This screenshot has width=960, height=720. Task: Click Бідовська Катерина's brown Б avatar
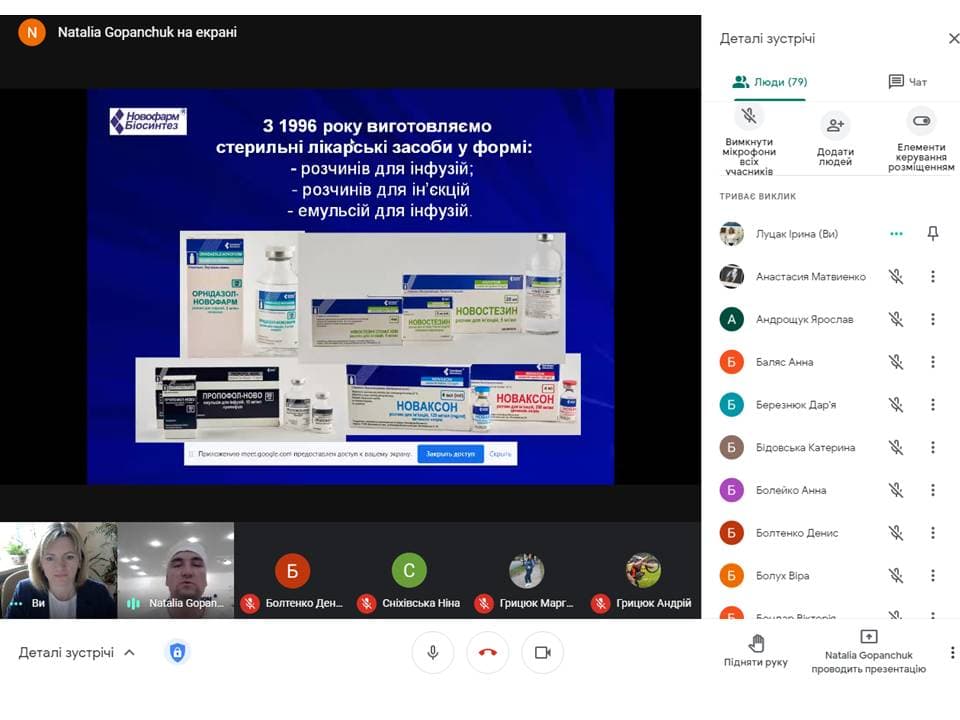(731, 448)
